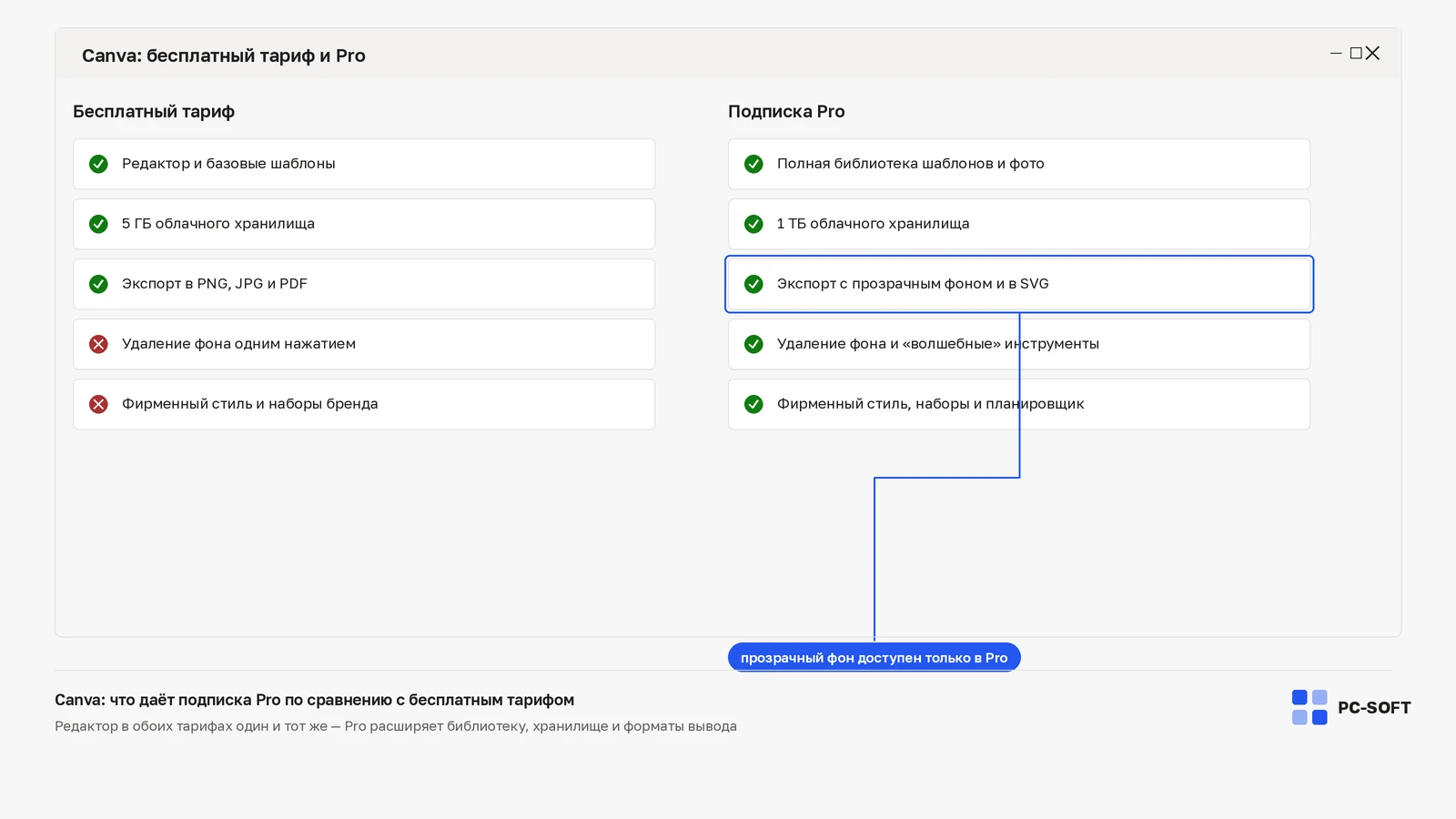Viewport: 1456px width, 819px height.
Task: Select the "Экспорт с прозрачным фоном и в SVG" text
Action: coord(913,284)
